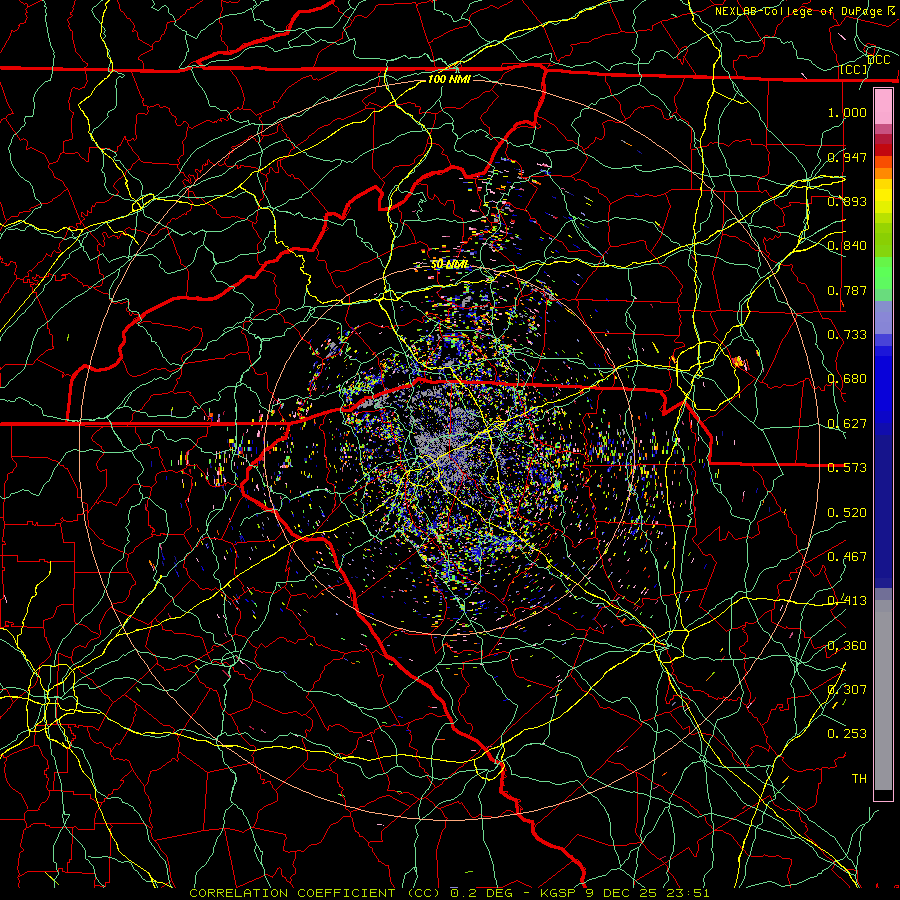
Task: Click the 1.000 legend value
Action: pyautogui.click(x=847, y=112)
